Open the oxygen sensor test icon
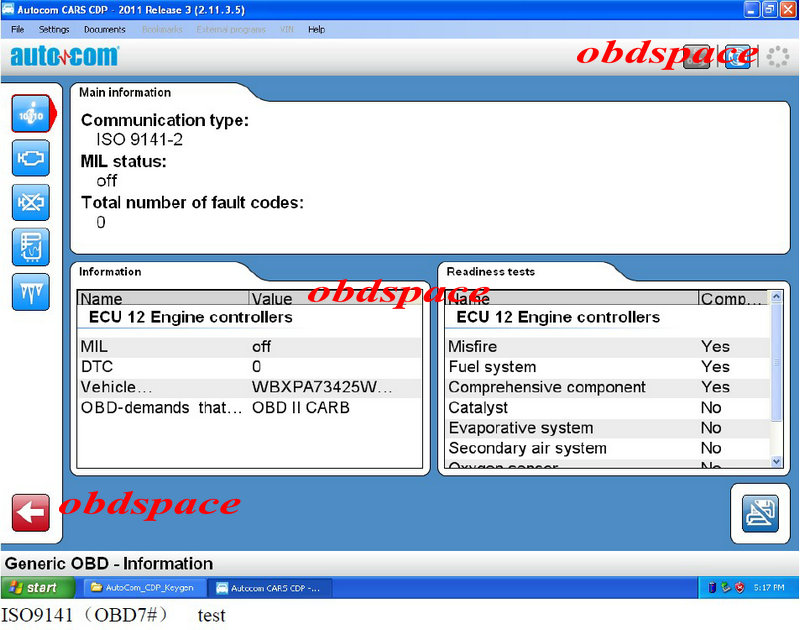Viewport: 800px width, 630px height. (x=31, y=292)
